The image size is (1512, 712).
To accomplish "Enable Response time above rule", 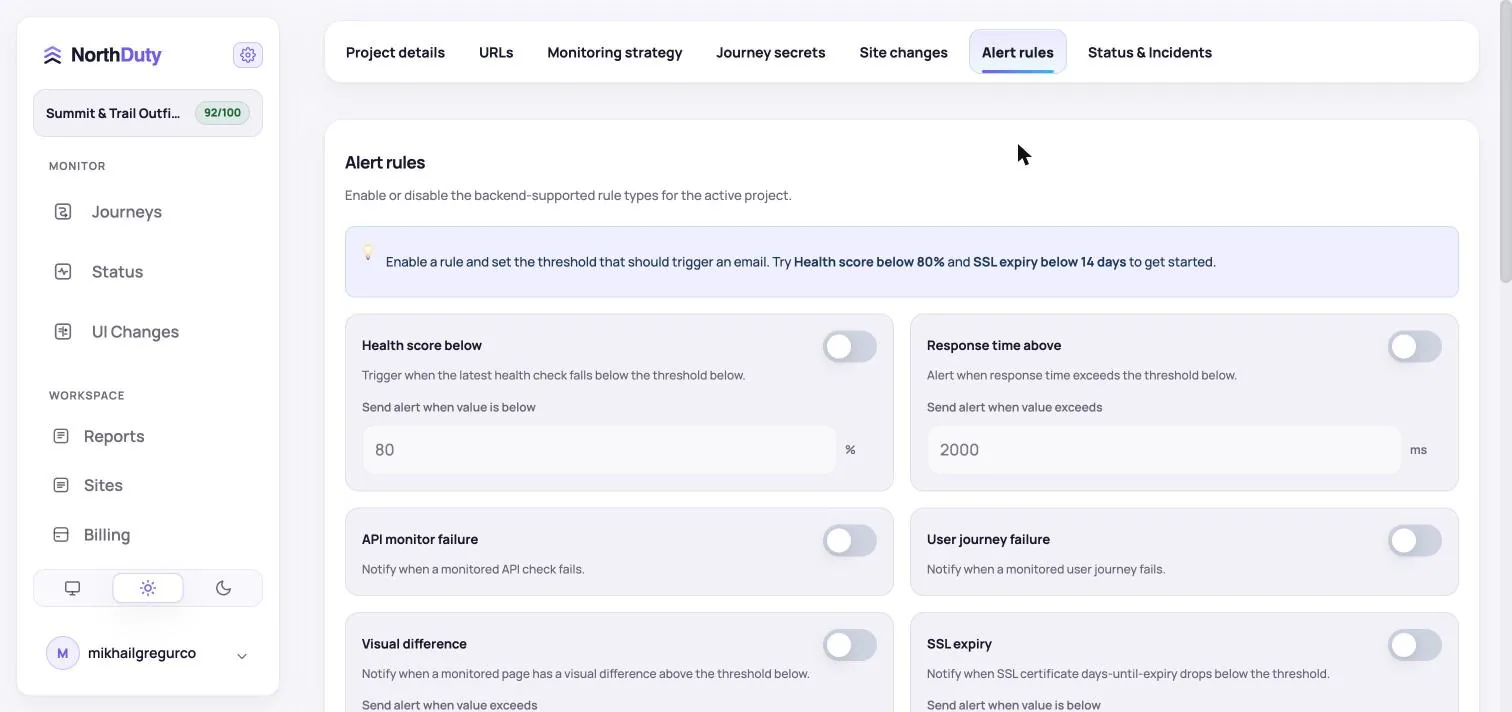I will [1415, 347].
